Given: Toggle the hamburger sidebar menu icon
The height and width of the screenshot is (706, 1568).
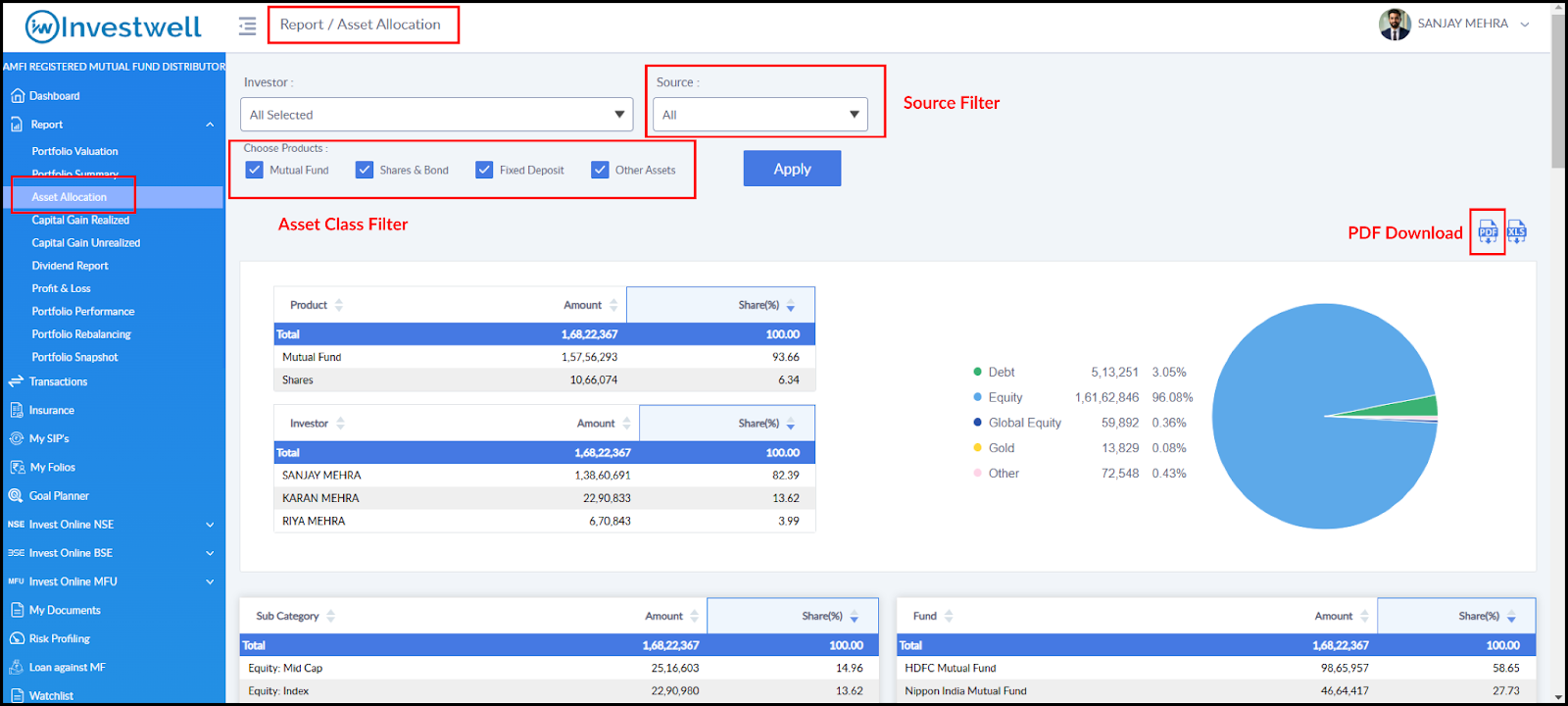Looking at the screenshot, I should [247, 25].
